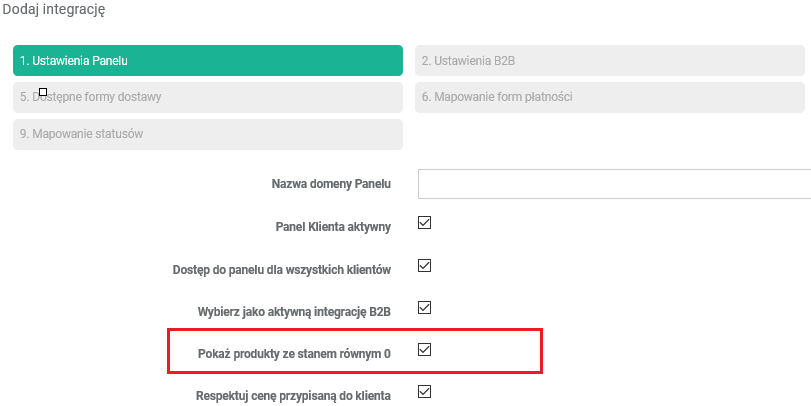Uncheck Pokaż produkty ze stanem równym 0
The width and height of the screenshot is (811, 406).
pos(424,350)
